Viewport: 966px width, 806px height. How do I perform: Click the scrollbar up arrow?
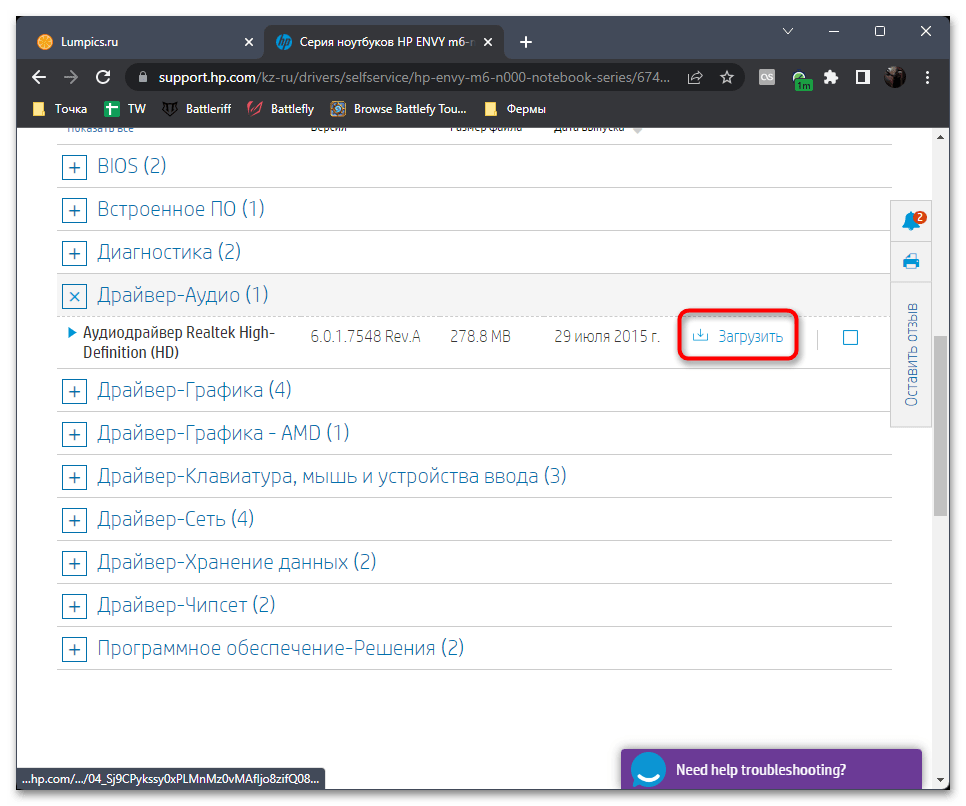pos(940,137)
